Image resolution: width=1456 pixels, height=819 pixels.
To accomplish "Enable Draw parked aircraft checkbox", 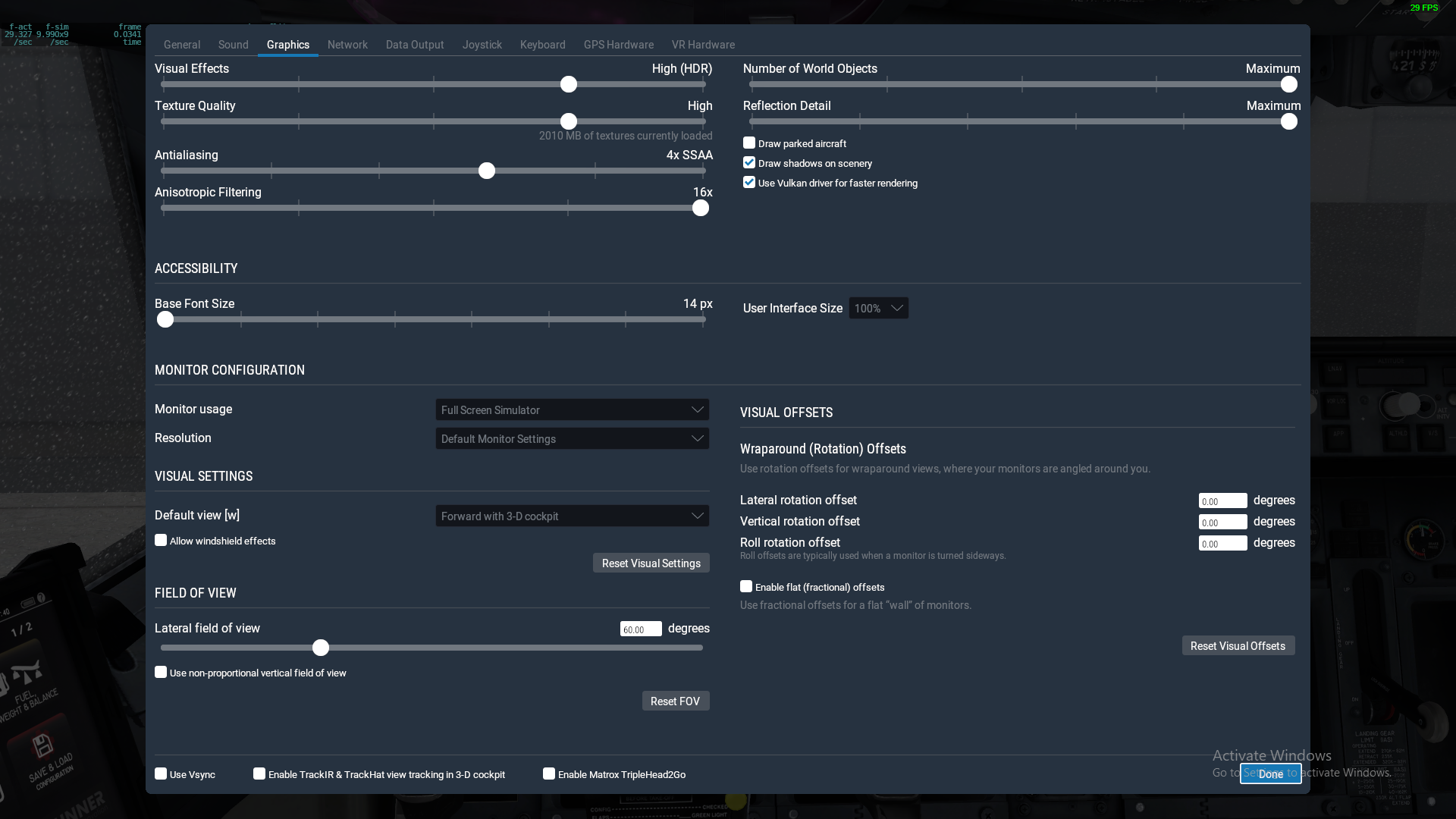I will (x=749, y=143).
